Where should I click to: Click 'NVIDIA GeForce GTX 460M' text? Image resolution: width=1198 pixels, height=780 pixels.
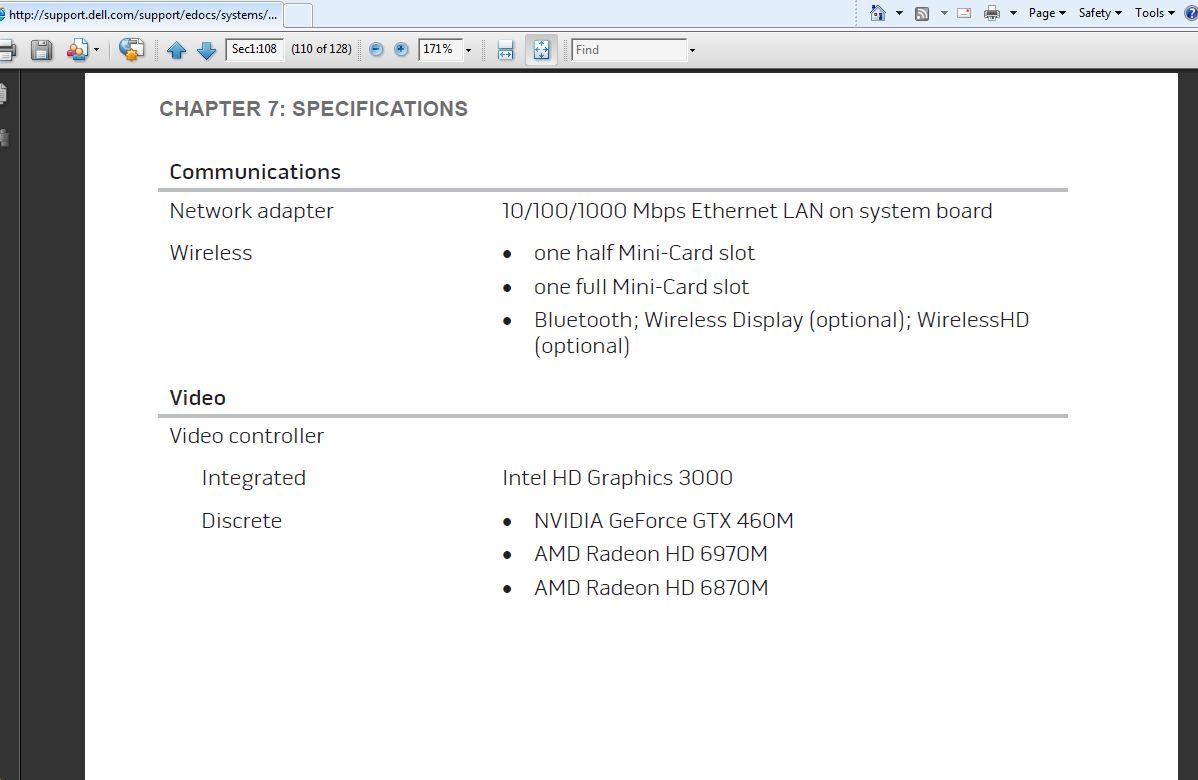(x=663, y=521)
